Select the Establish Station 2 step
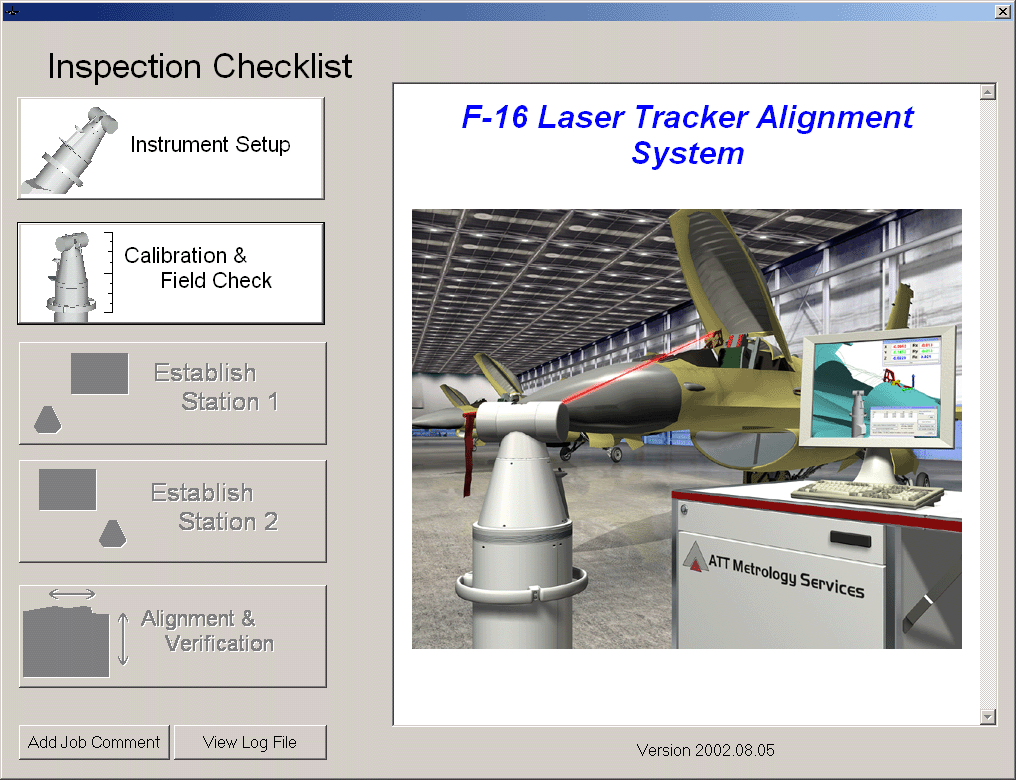Screen dimensions: 1016x780 (172, 511)
